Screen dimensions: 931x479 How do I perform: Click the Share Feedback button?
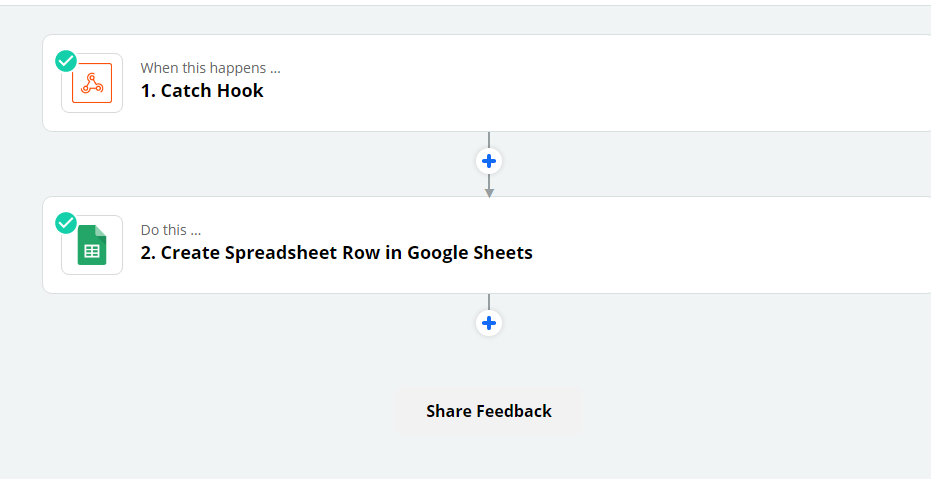(x=489, y=411)
